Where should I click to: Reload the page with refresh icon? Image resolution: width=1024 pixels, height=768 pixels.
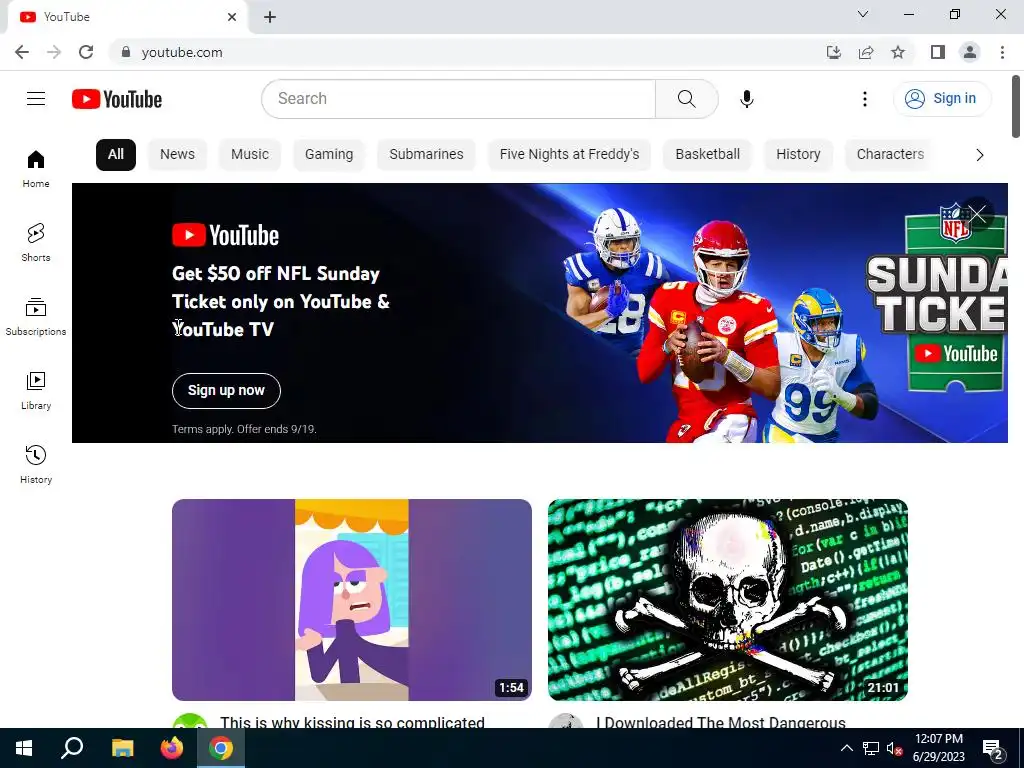tap(86, 52)
